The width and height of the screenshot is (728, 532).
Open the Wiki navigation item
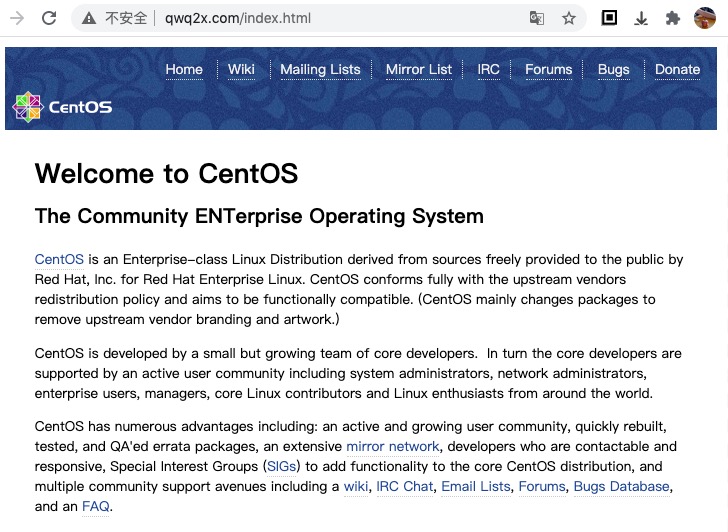pyautogui.click(x=241, y=70)
